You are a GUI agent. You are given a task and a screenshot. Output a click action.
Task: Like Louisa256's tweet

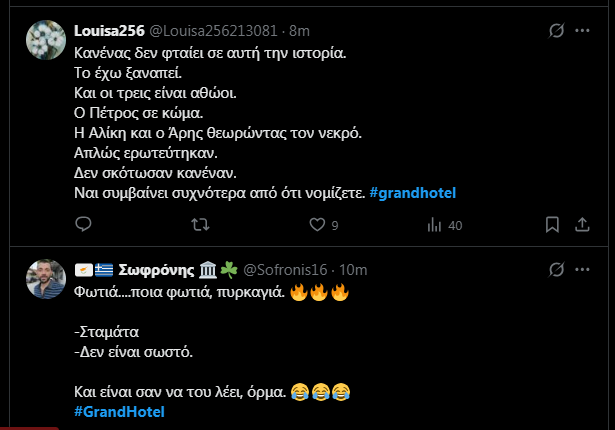(317, 226)
